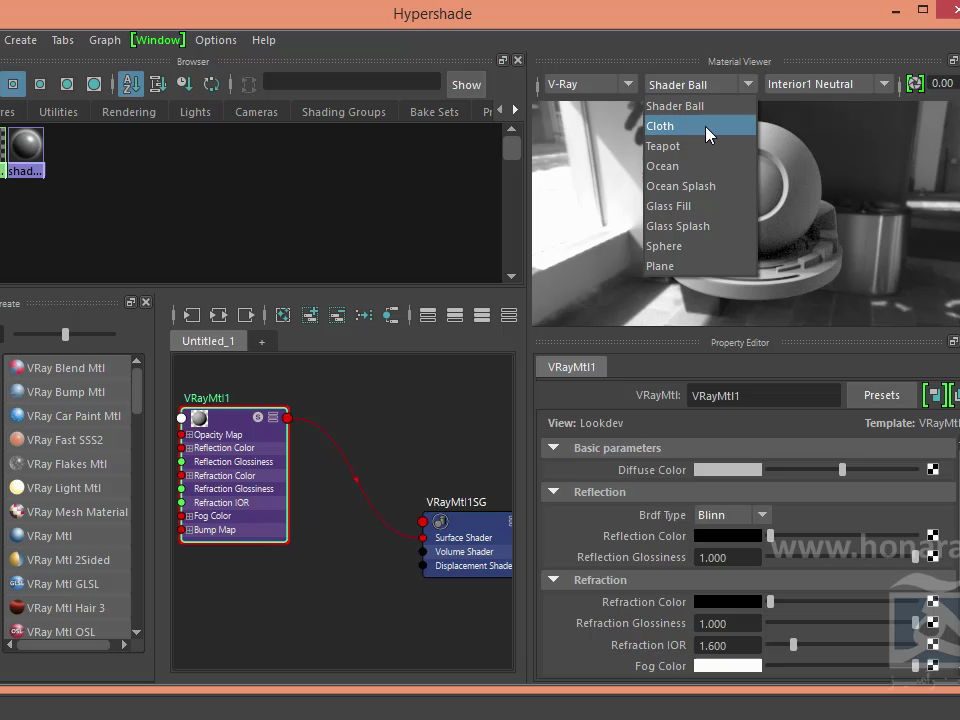Click the swatch icon on the VRayMtl1 node
The width and height of the screenshot is (960, 720).
199,418
